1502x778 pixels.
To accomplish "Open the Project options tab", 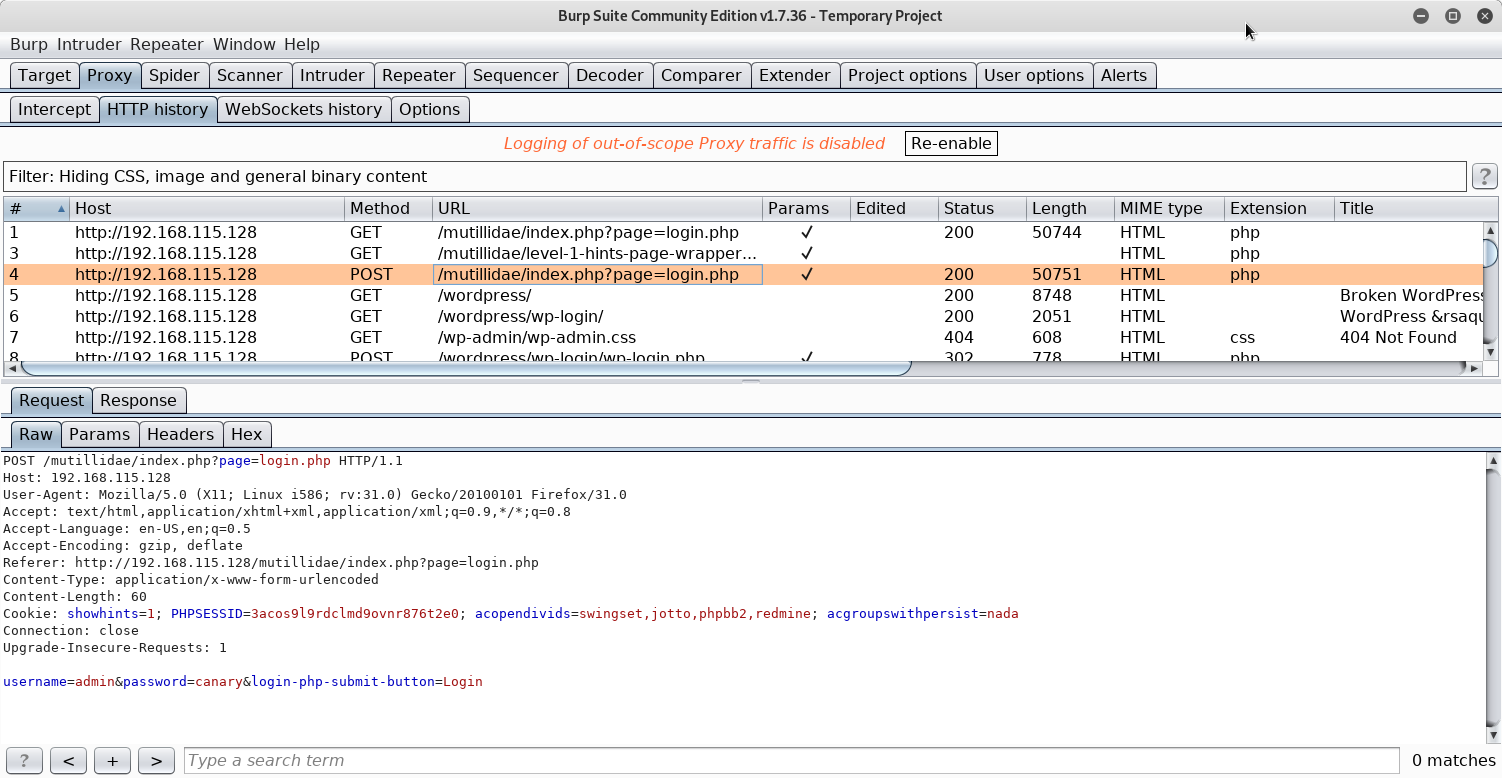I will point(908,76).
